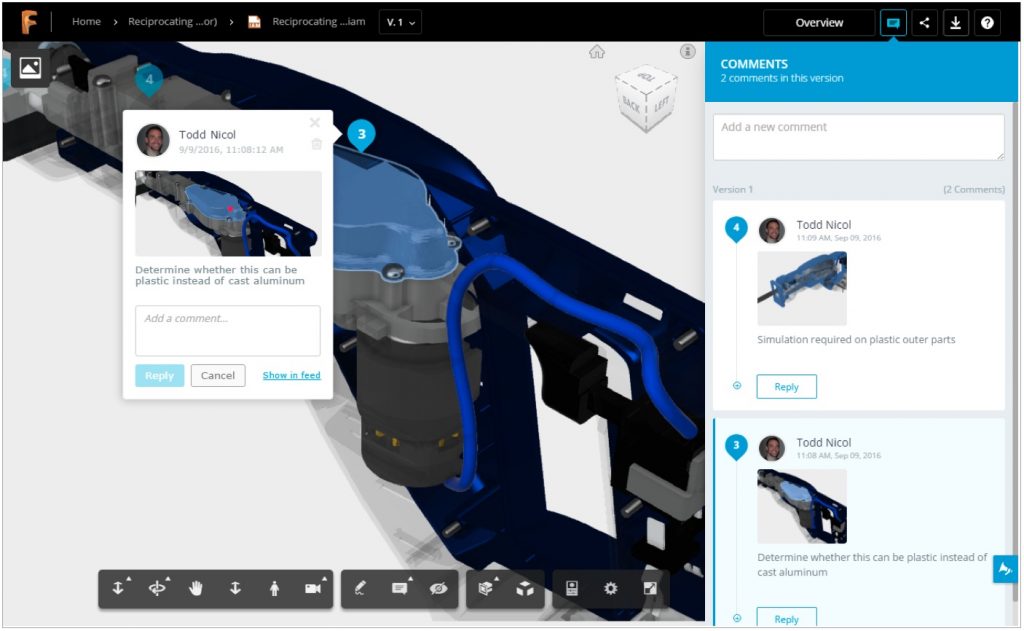Click the Autodesk Fusion logo
Image resolution: width=1024 pixels, height=631 pixels.
(x=29, y=22)
